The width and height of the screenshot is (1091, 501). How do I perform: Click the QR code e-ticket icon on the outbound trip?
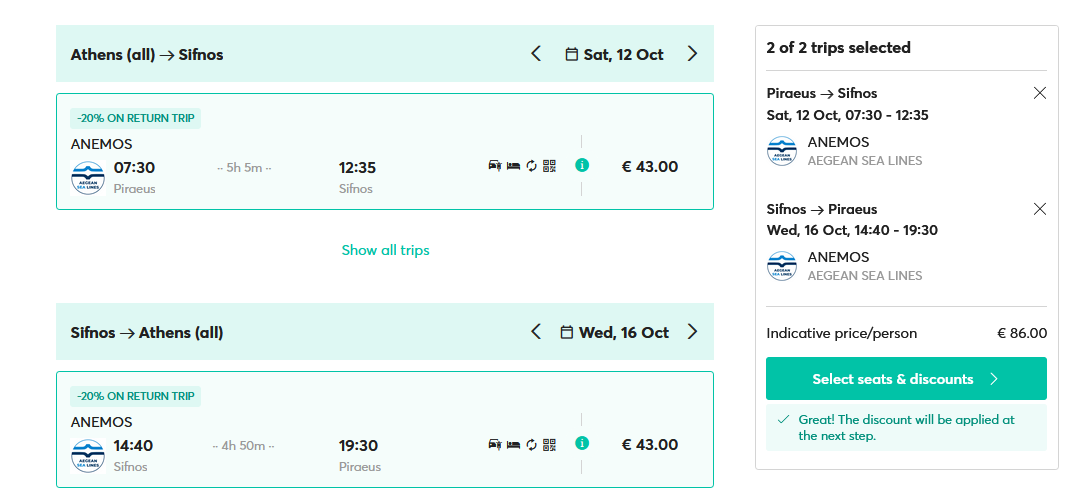tap(549, 165)
